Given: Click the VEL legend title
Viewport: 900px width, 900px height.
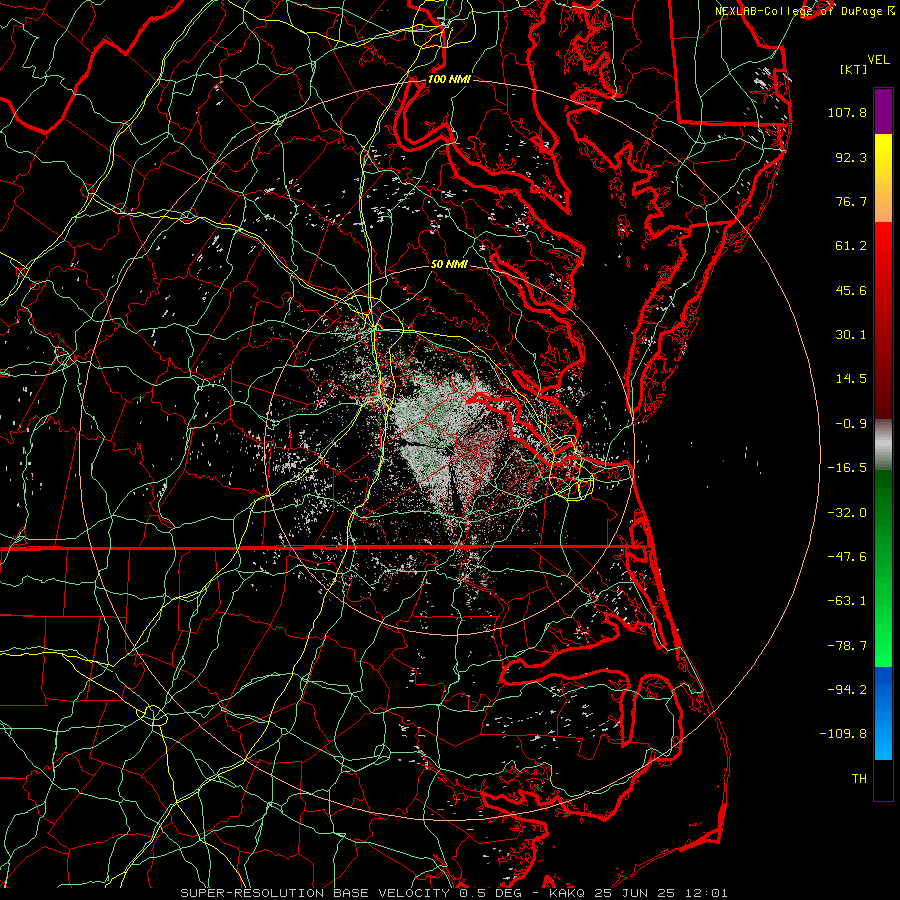Looking at the screenshot, I should (878, 59).
